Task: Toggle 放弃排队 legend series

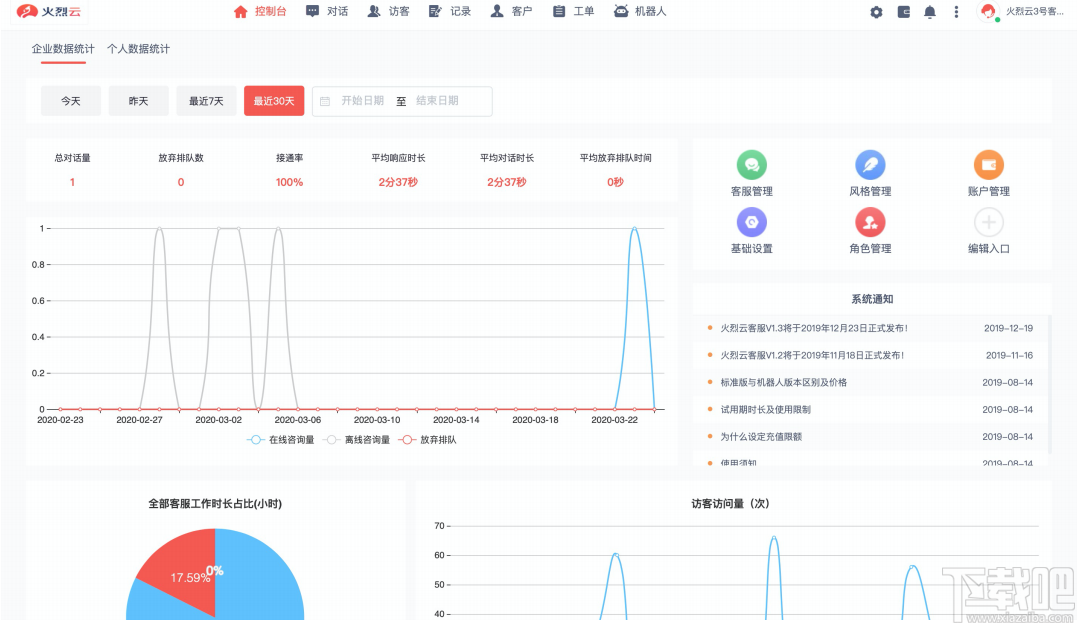Action: 427,440
